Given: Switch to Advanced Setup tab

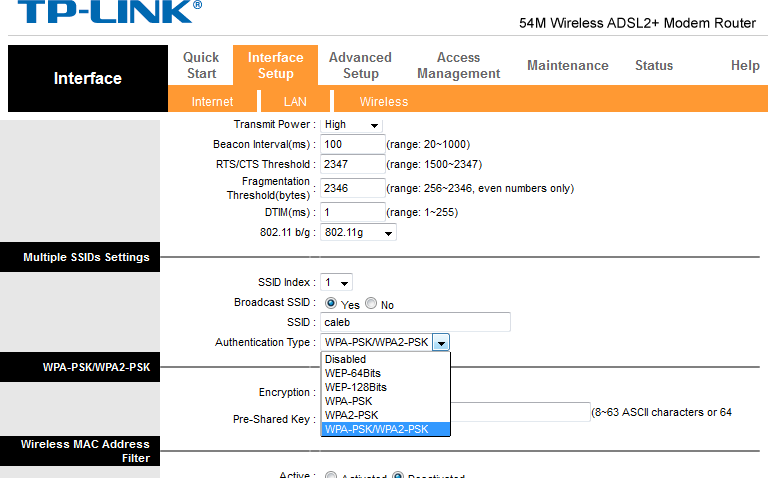Looking at the screenshot, I should click(x=360, y=65).
